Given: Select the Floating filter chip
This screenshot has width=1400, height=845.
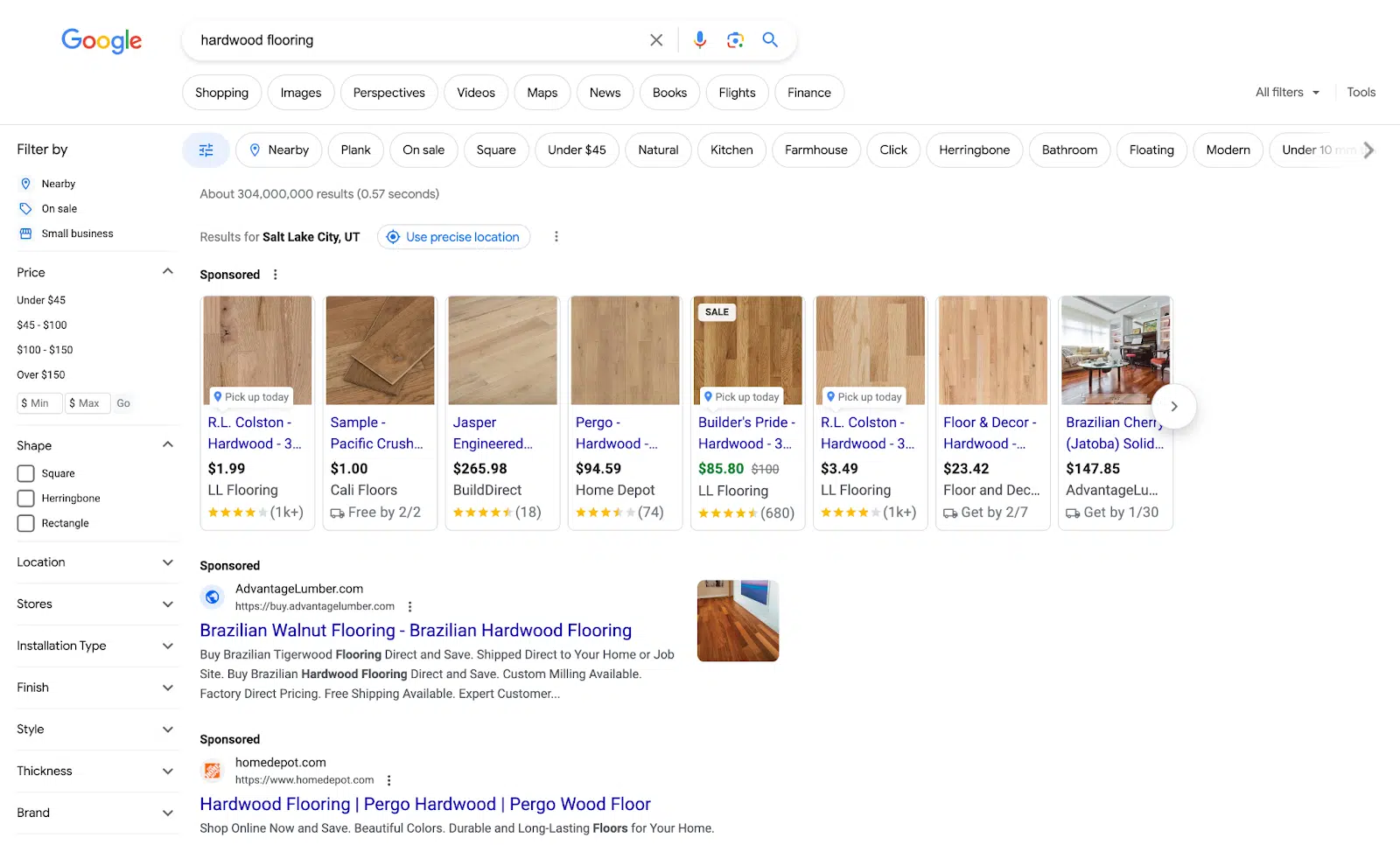Looking at the screenshot, I should pyautogui.click(x=1151, y=150).
